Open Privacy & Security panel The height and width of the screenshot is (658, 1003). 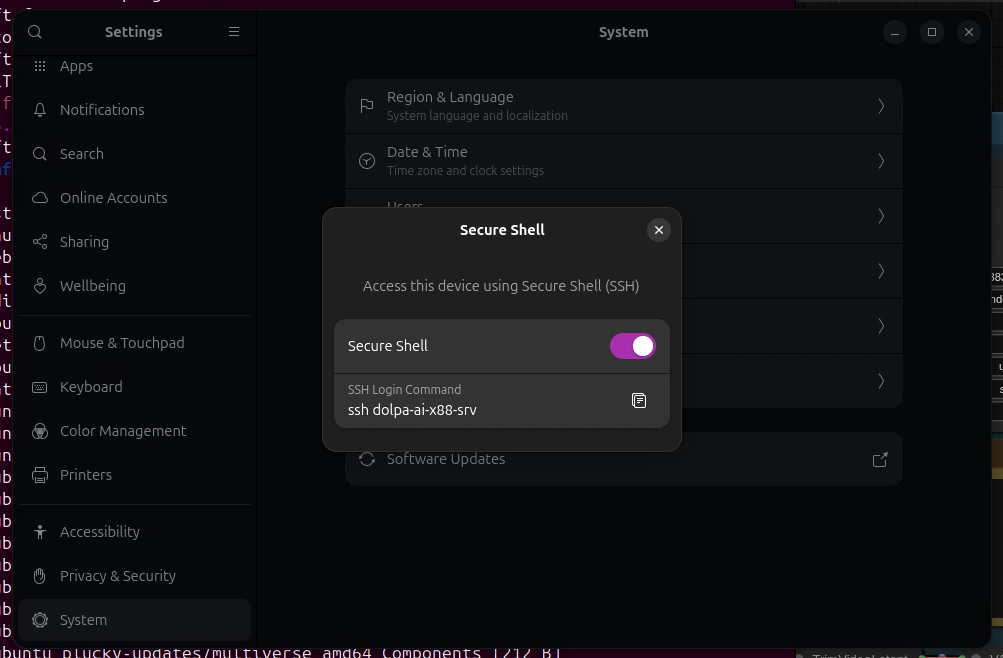[x=117, y=576]
